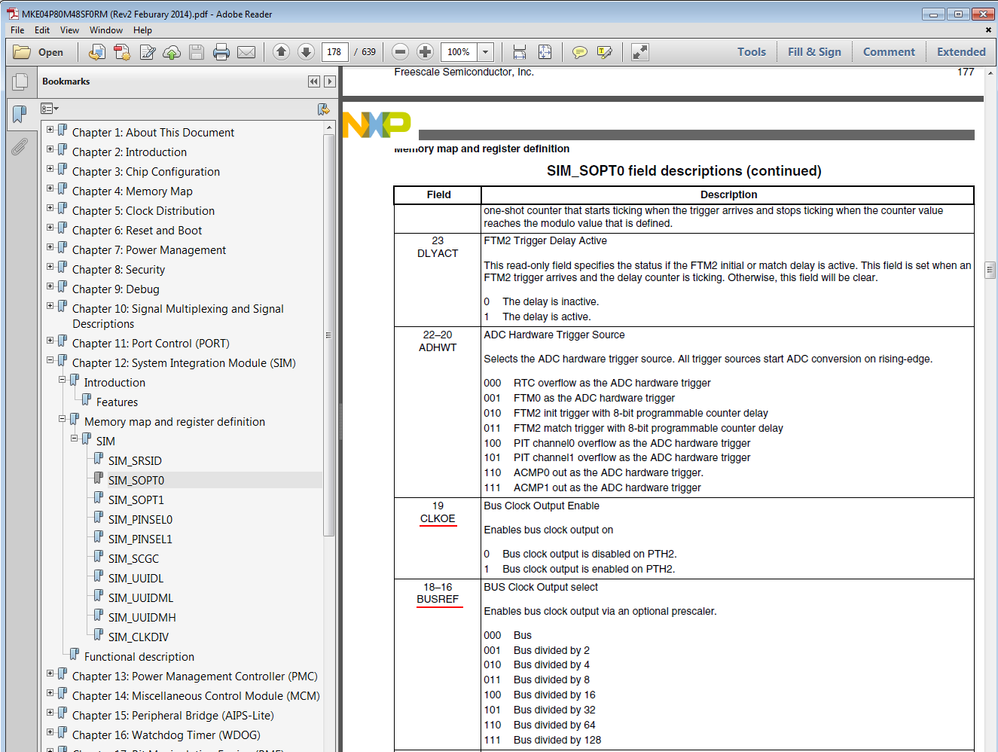
Task: Select the SIM_PINSEL0 bookmark
Action: pyautogui.click(x=140, y=520)
